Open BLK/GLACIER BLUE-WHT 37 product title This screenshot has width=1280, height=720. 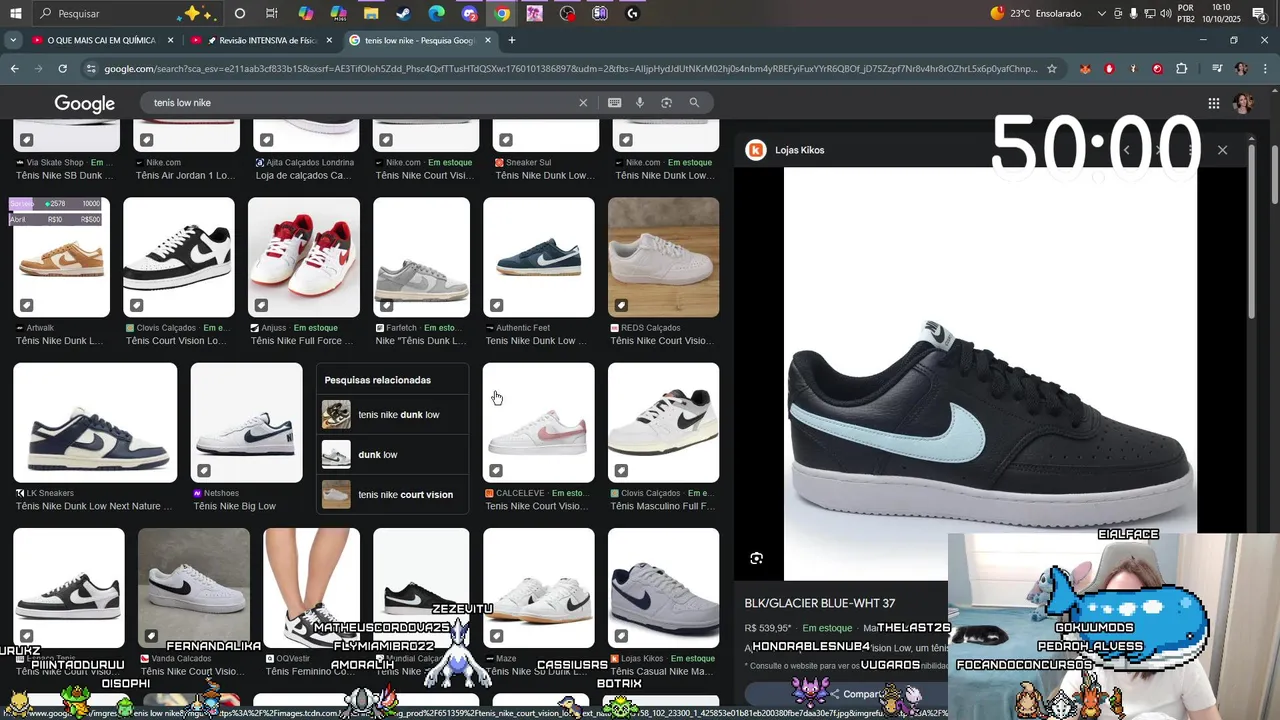[820, 603]
